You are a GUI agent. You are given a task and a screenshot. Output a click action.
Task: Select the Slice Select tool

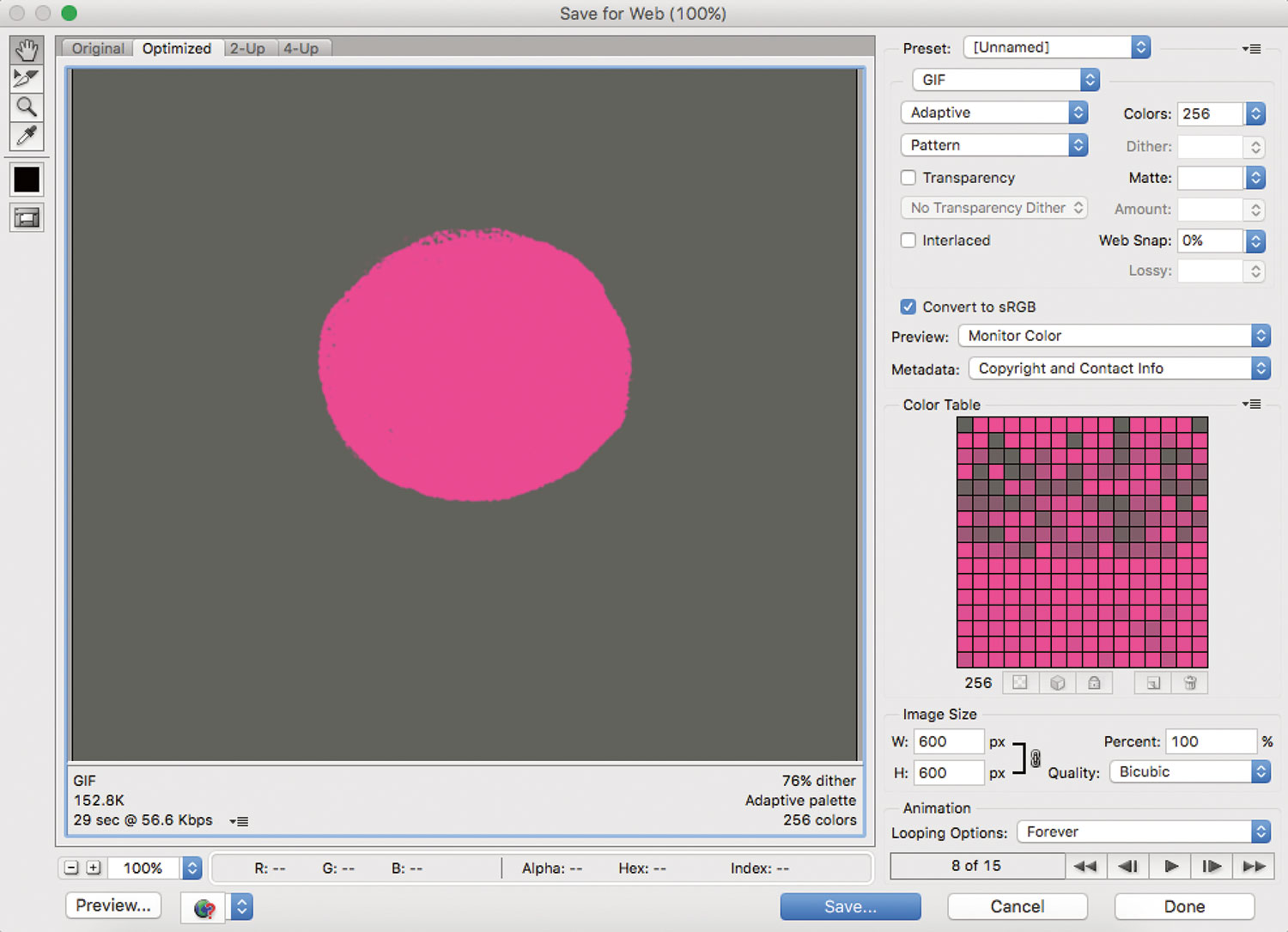(27, 79)
